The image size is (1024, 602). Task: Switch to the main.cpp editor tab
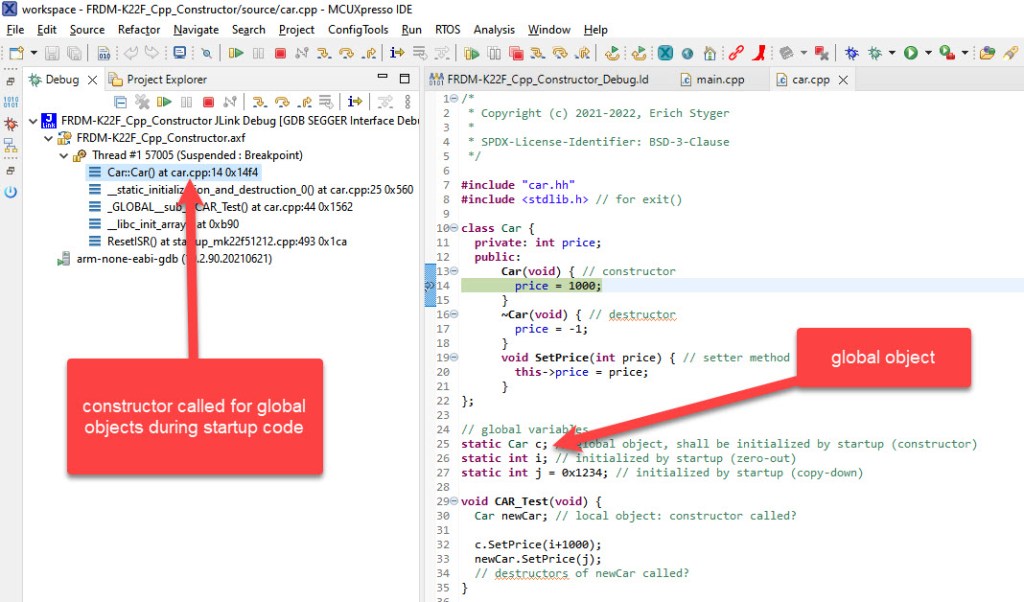pyautogui.click(x=719, y=80)
